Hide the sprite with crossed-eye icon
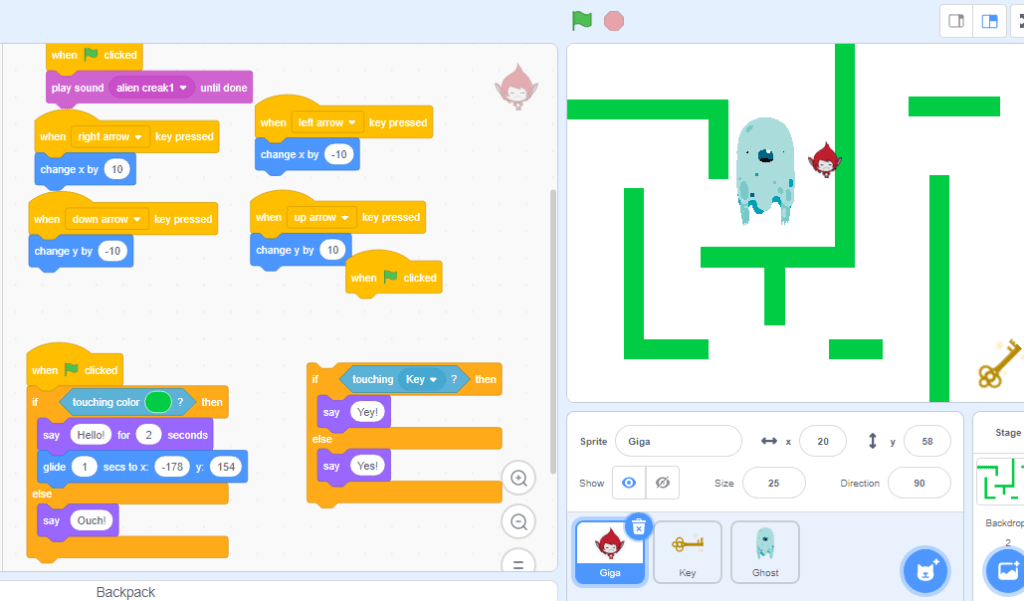The image size is (1024, 601). 662,483
